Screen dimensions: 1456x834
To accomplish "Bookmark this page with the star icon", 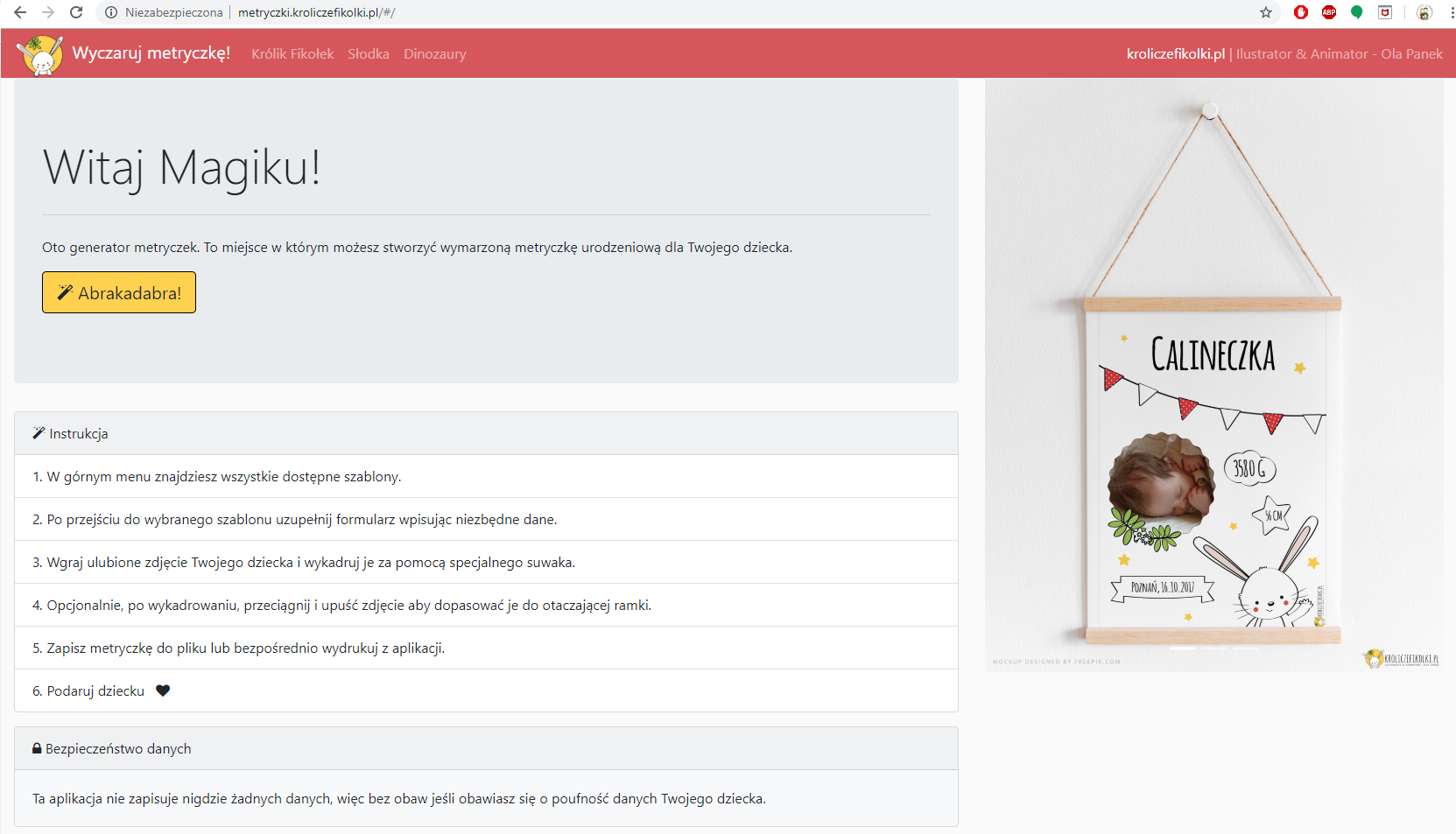I will pos(1265,12).
